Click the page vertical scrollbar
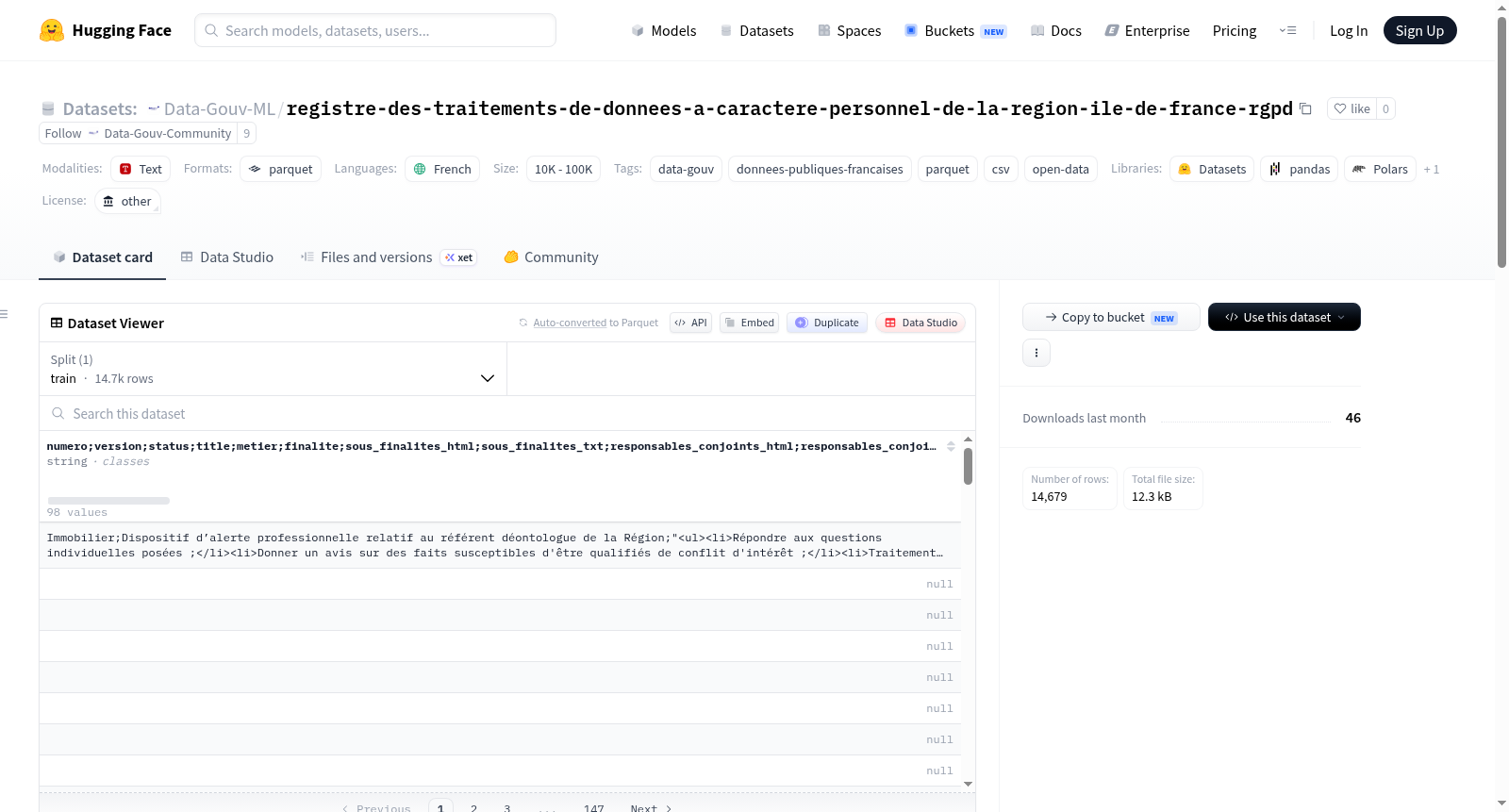1509x812 pixels. pyautogui.click(x=1501, y=141)
